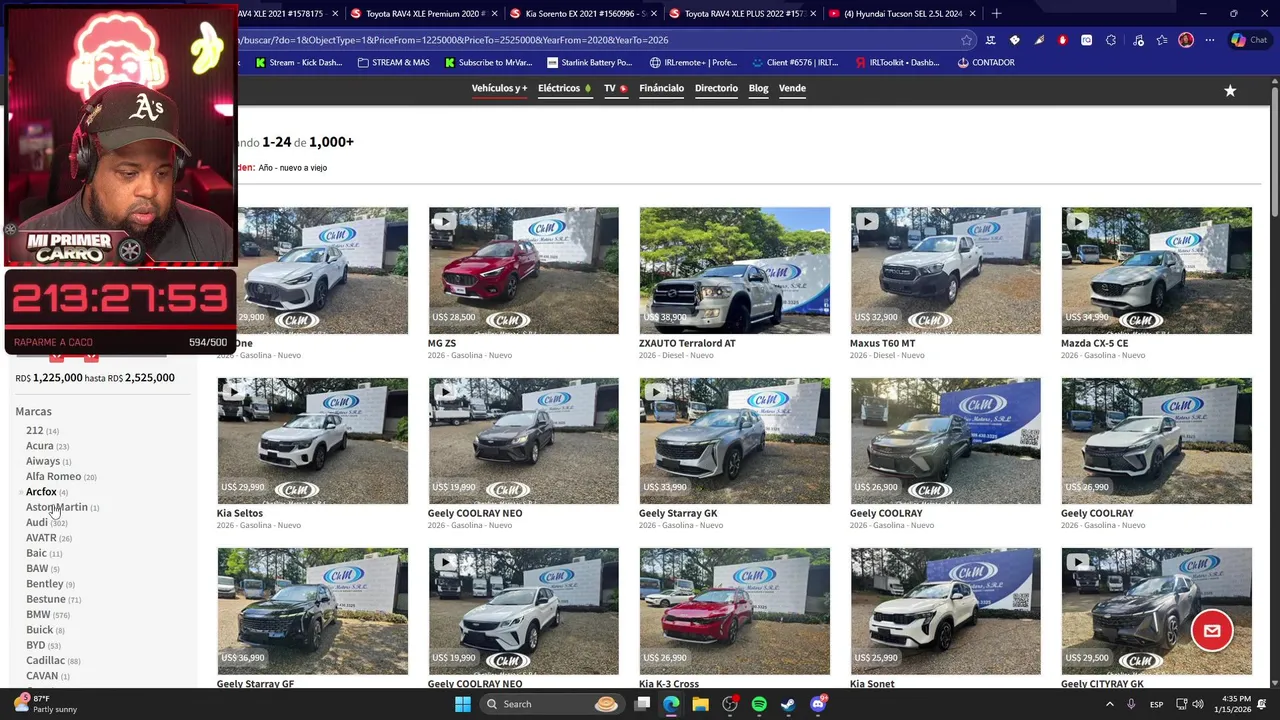
Task: Click Microsoft Edge taskbar icon
Action: 671,704
